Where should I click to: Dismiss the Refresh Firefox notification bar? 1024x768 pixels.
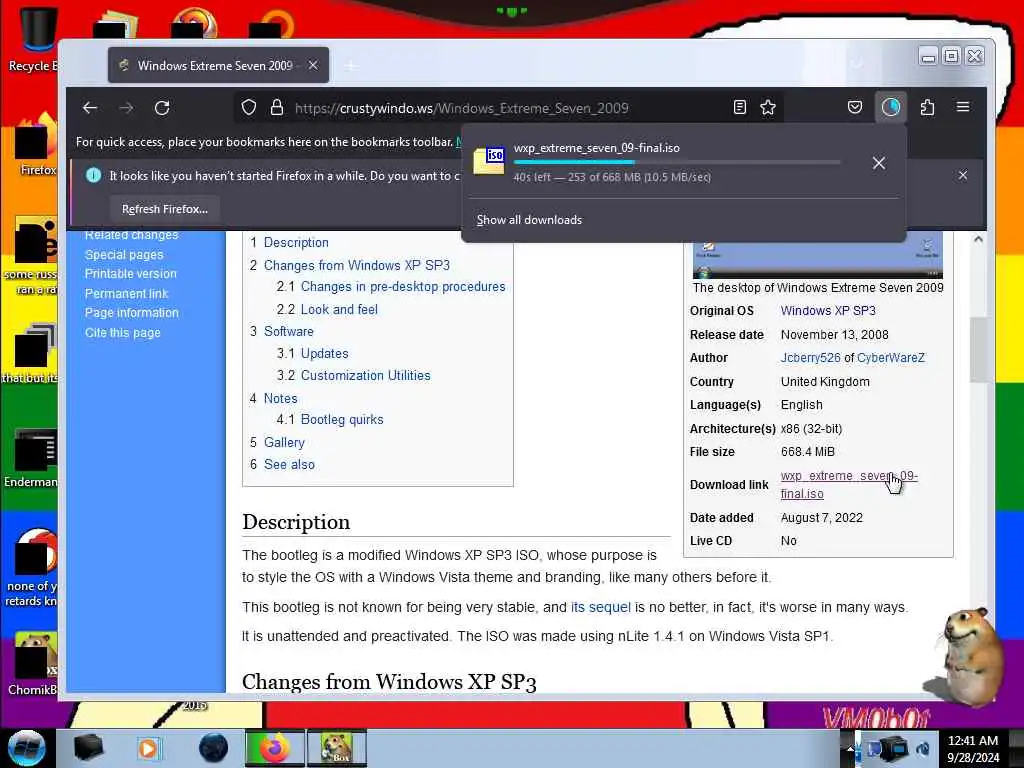point(963,175)
